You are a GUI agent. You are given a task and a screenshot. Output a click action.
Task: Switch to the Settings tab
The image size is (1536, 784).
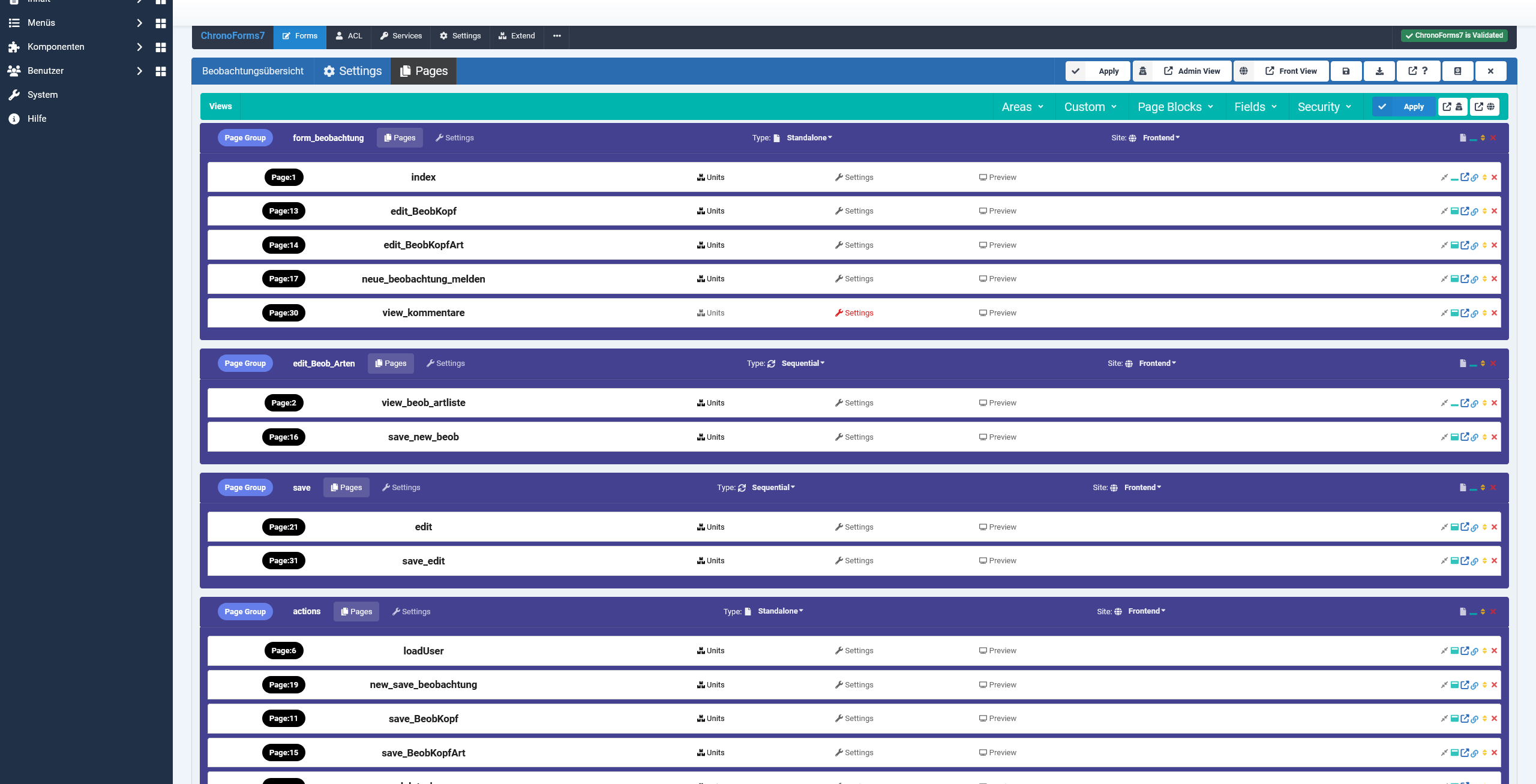(x=352, y=71)
